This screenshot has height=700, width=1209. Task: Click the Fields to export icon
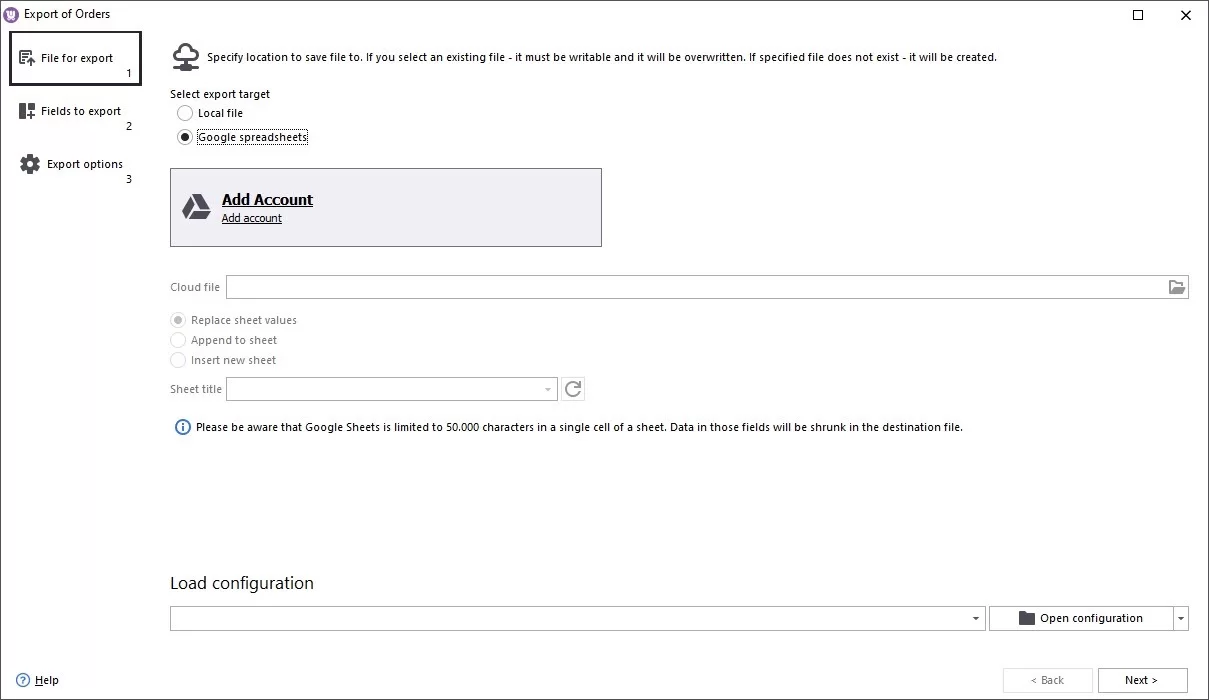pyautogui.click(x=28, y=112)
